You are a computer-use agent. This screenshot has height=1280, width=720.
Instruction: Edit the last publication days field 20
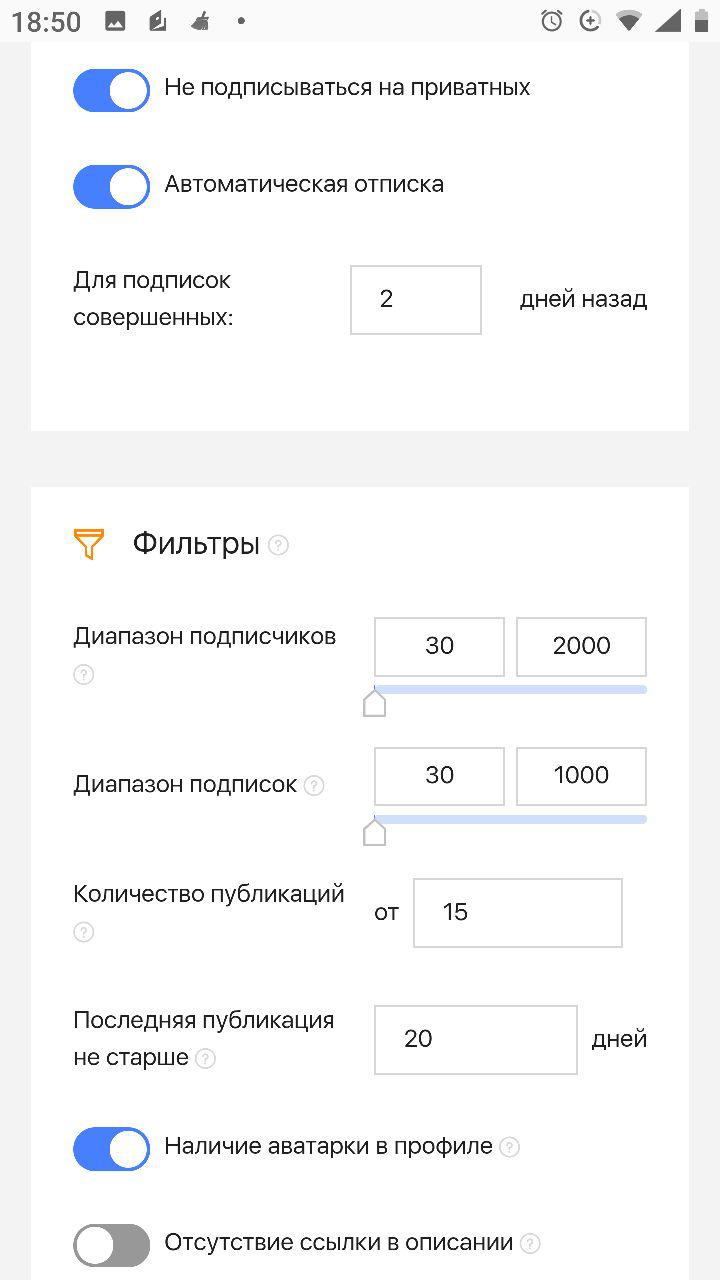[475, 1040]
